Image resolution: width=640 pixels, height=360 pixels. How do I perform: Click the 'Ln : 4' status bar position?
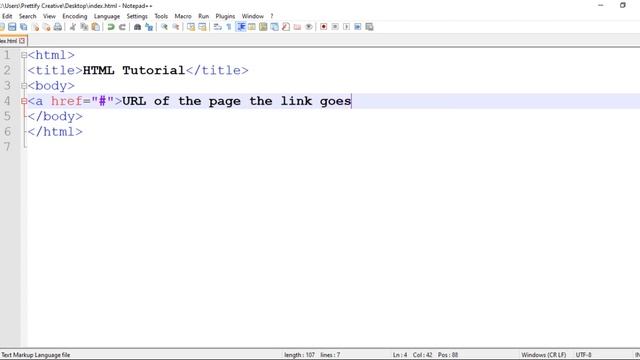tap(400, 355)
